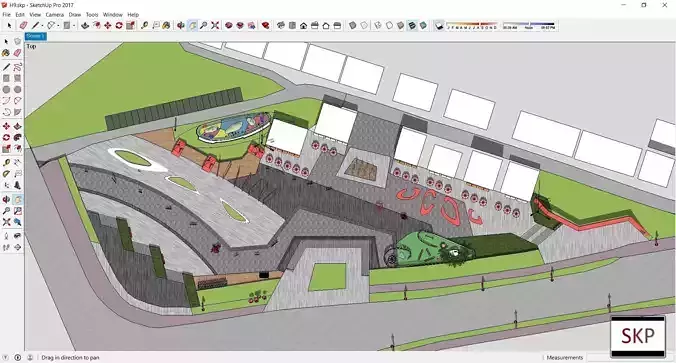This screenshot has height=363, width=676.
Task: Enable Hidden Line face style
Action: (x=389, y=25)
